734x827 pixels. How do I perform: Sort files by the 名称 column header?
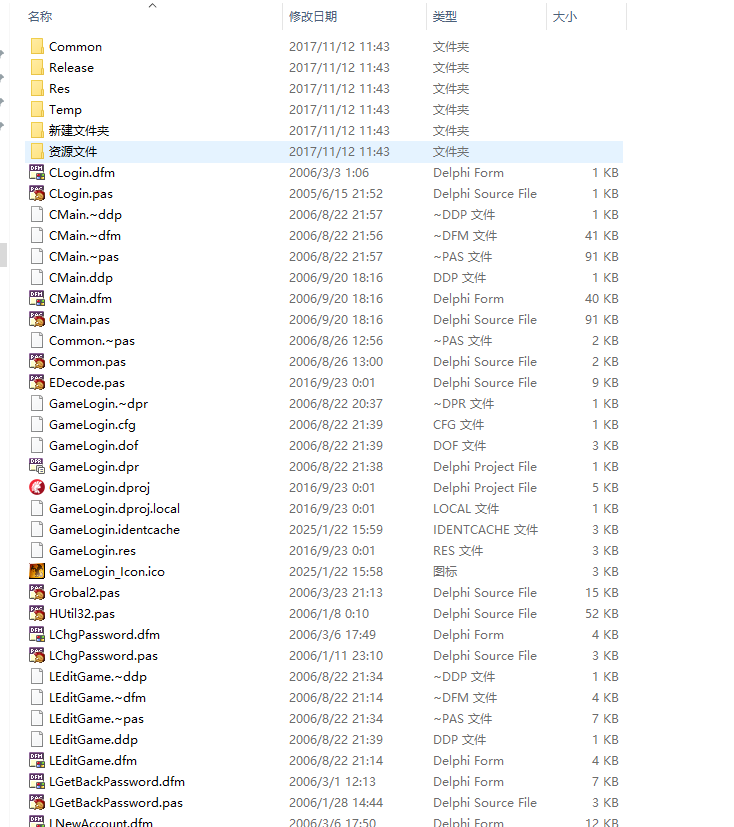[41, 17]
